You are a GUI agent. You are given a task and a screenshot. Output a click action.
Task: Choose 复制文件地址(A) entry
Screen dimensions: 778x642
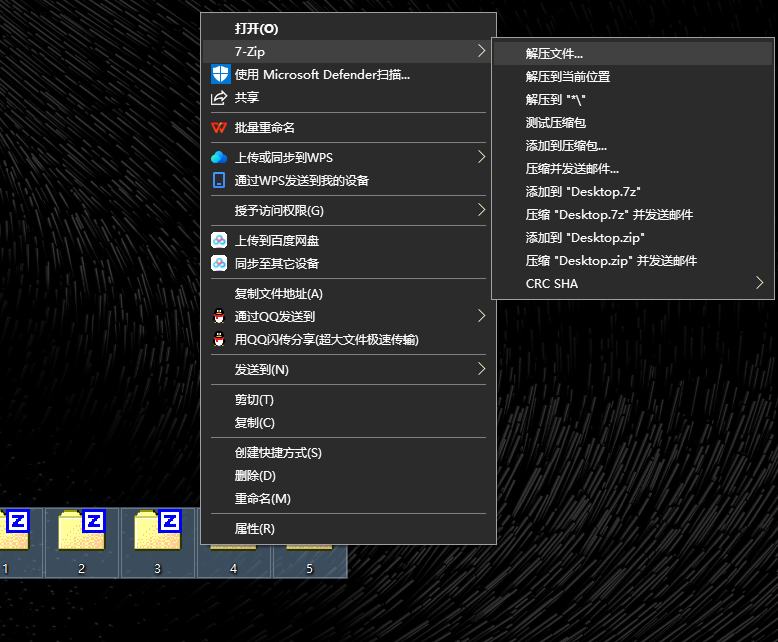pyautogui.click(x=348, y=294)
